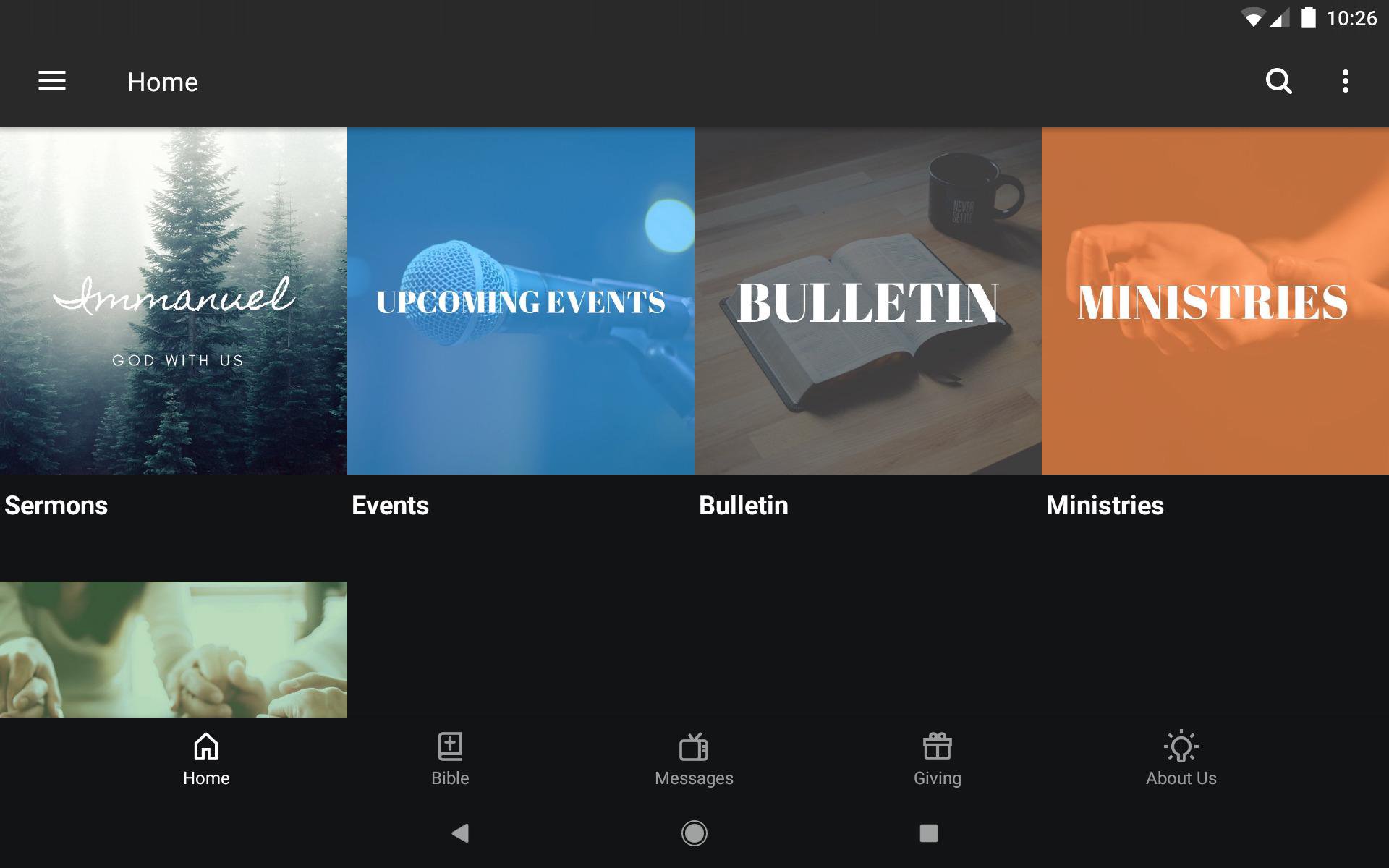Open the Upcoming Events tile

(x=521, y=301)
